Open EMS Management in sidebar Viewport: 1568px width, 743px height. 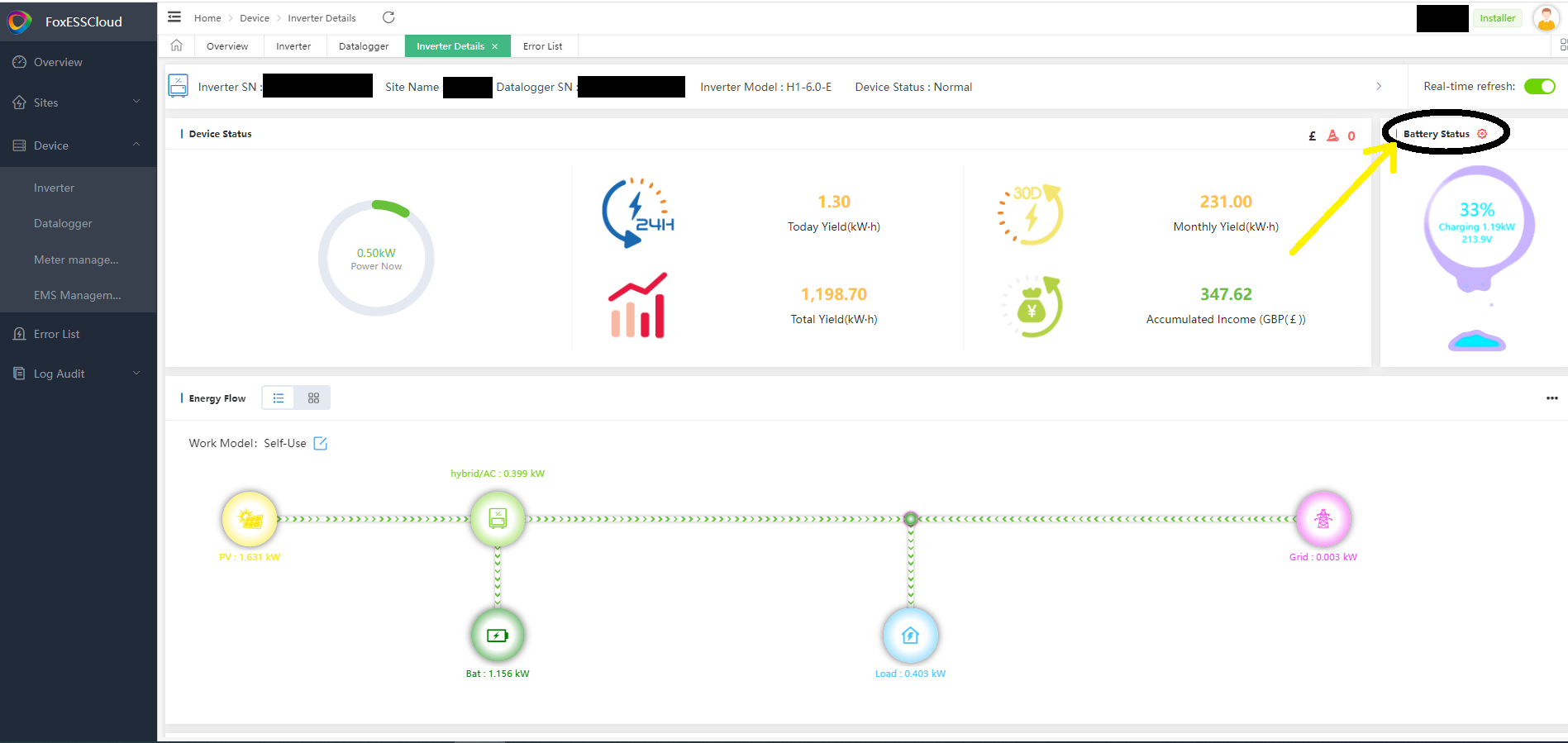pyautogui.click(x=78, y=295)
